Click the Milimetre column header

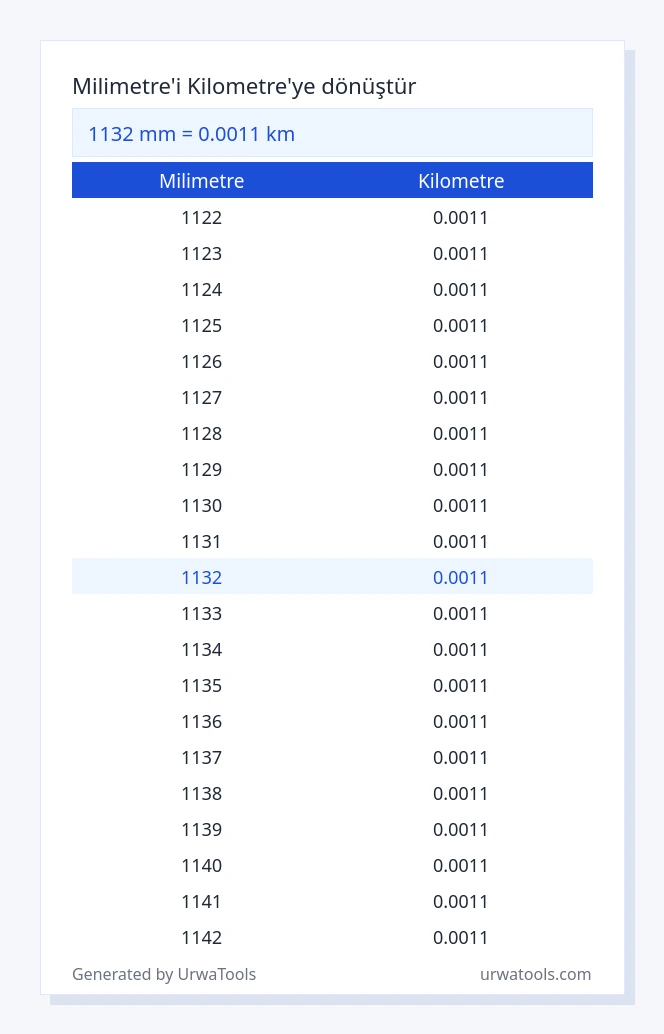pos(202,181)
